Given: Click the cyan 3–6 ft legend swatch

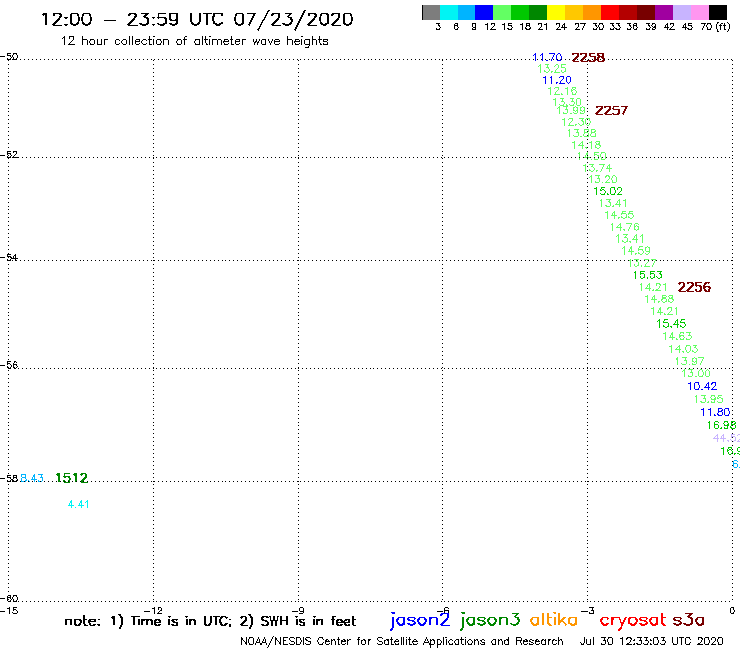Looking at the screenshot, I should pos(448,12).
